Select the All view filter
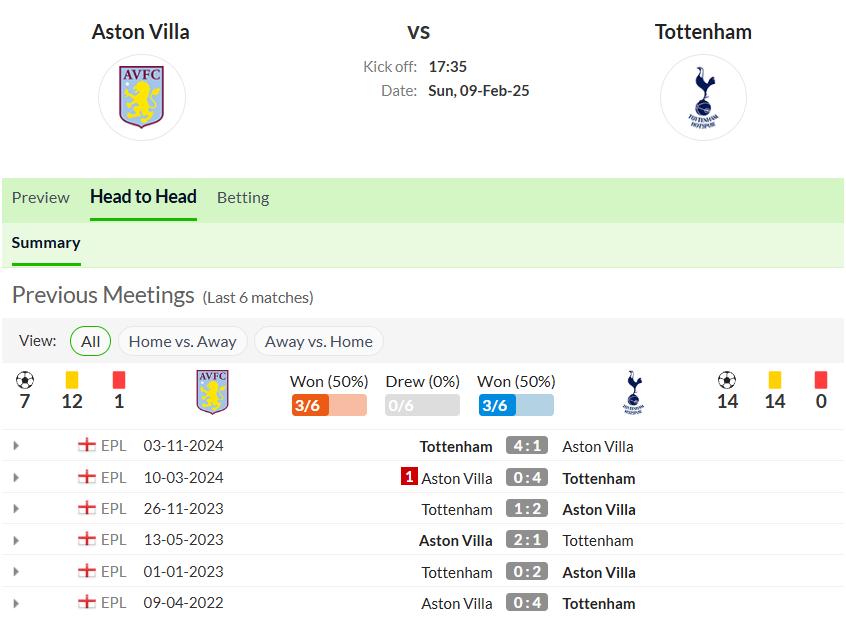 tap(91, 342)
